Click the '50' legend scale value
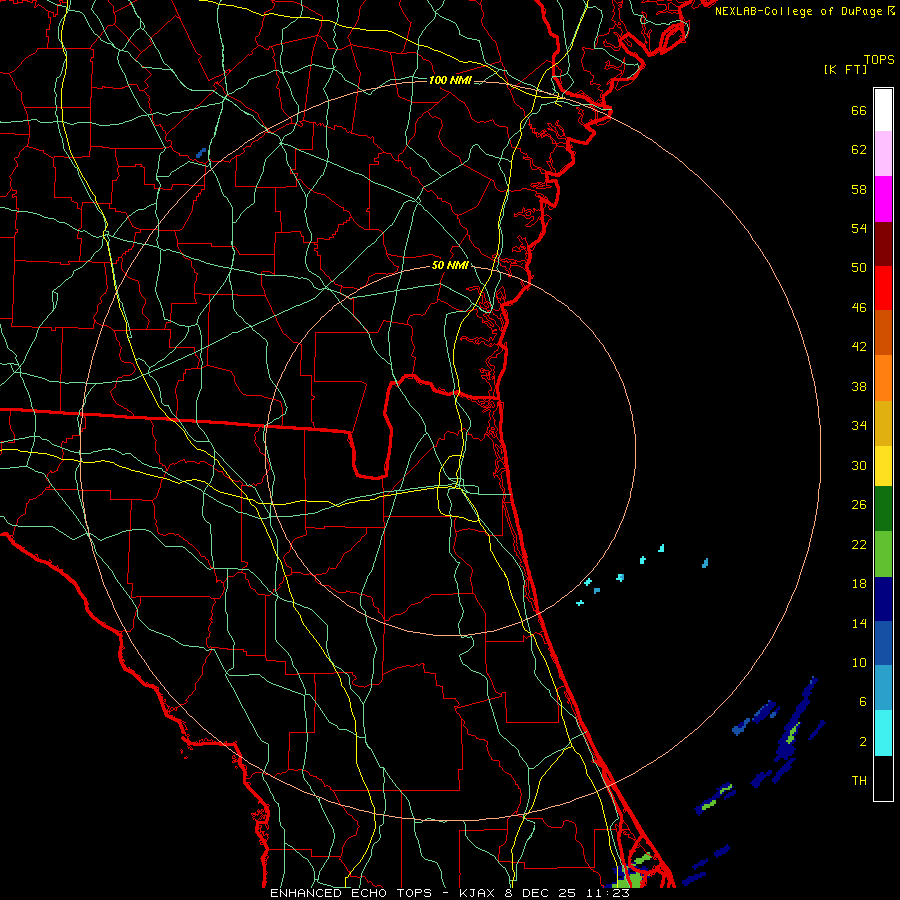Image resolution: width=900 pixels, height=900 pixels. (859, 268)
